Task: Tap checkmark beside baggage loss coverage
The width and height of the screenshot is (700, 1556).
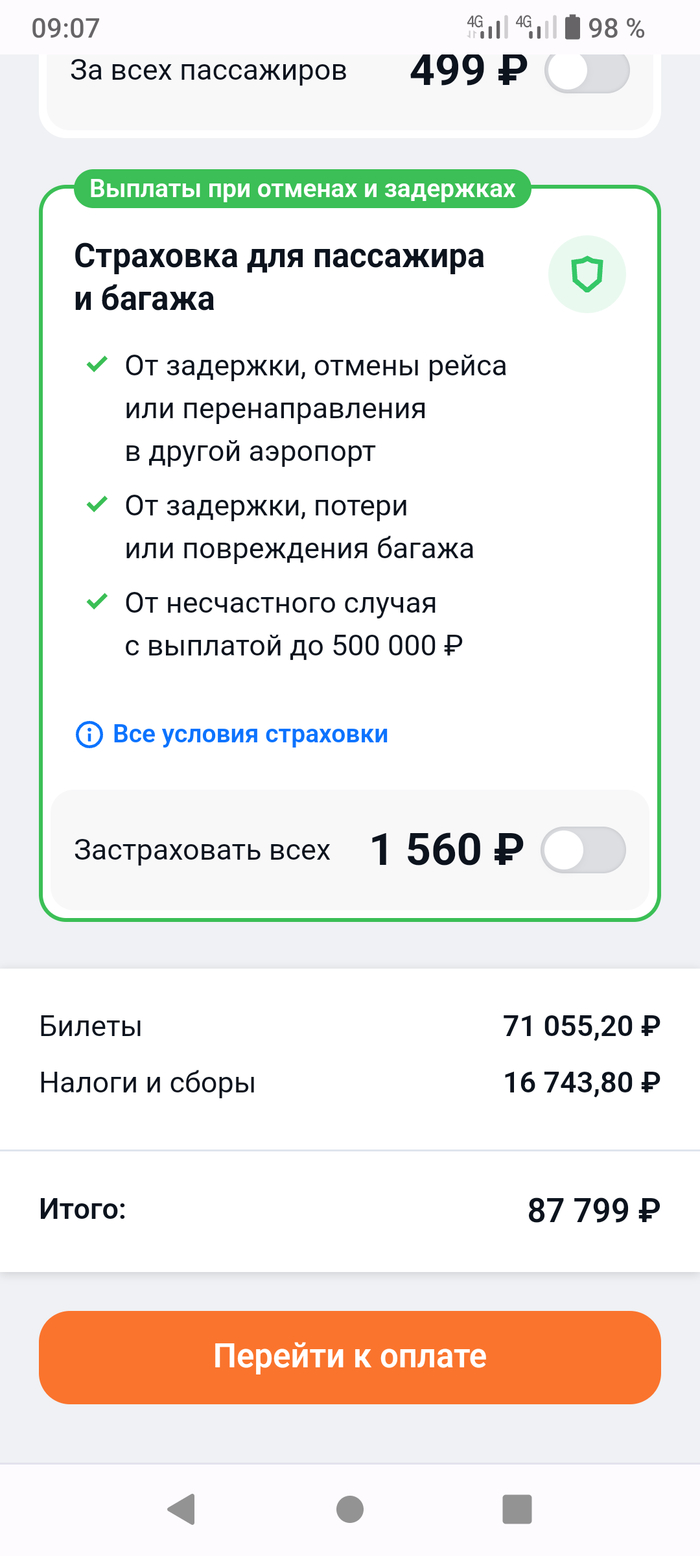Action: pyautogui.click(x=97, y=506)
